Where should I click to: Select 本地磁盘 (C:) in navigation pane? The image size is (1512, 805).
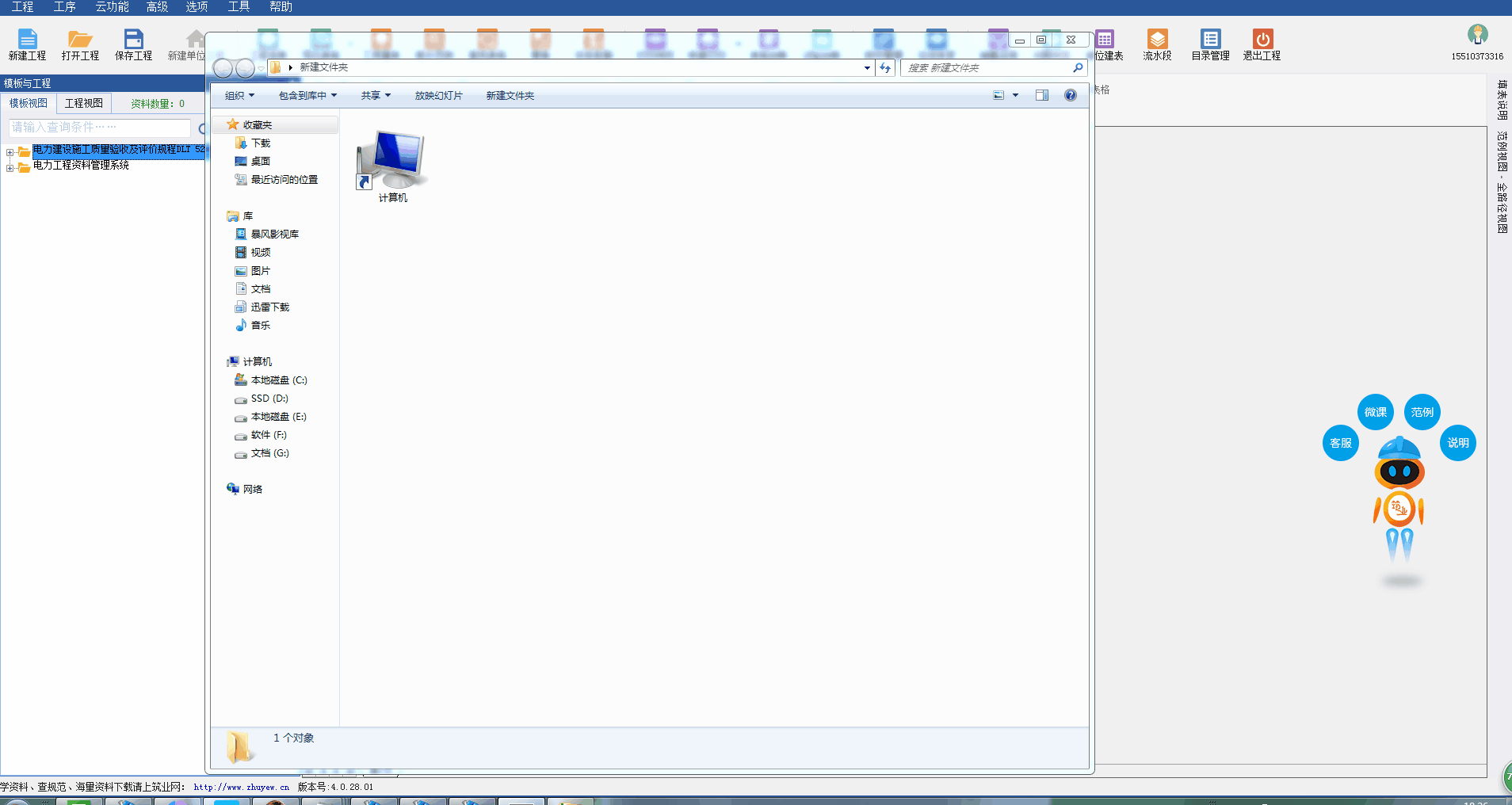pos(278,380)
